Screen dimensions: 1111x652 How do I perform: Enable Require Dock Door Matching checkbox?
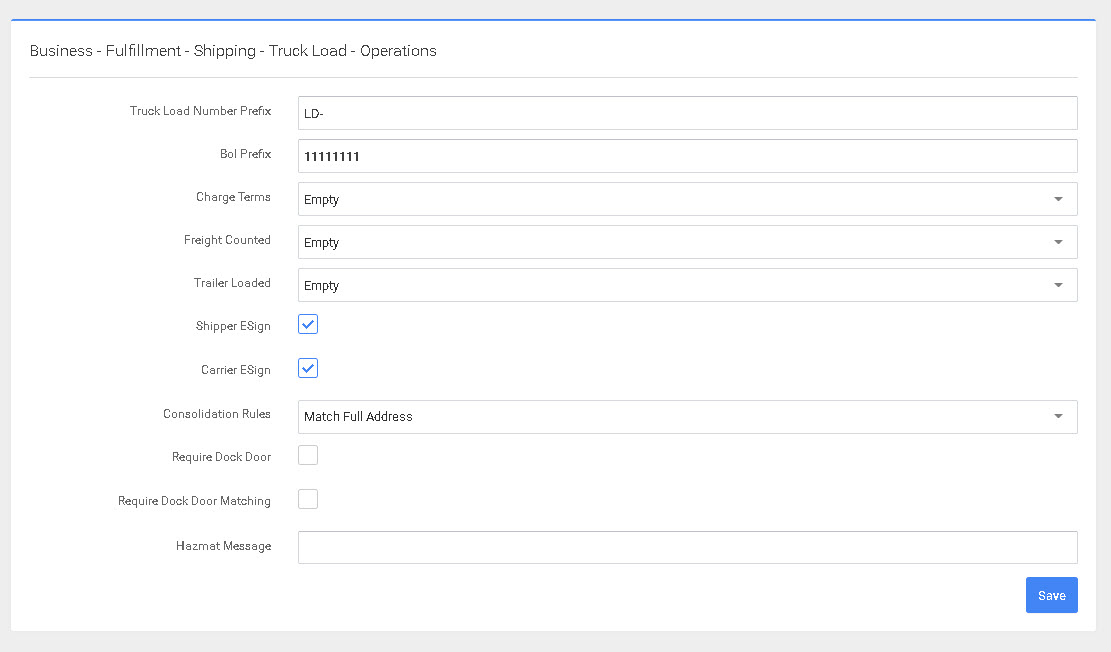[x=308, y=499]
